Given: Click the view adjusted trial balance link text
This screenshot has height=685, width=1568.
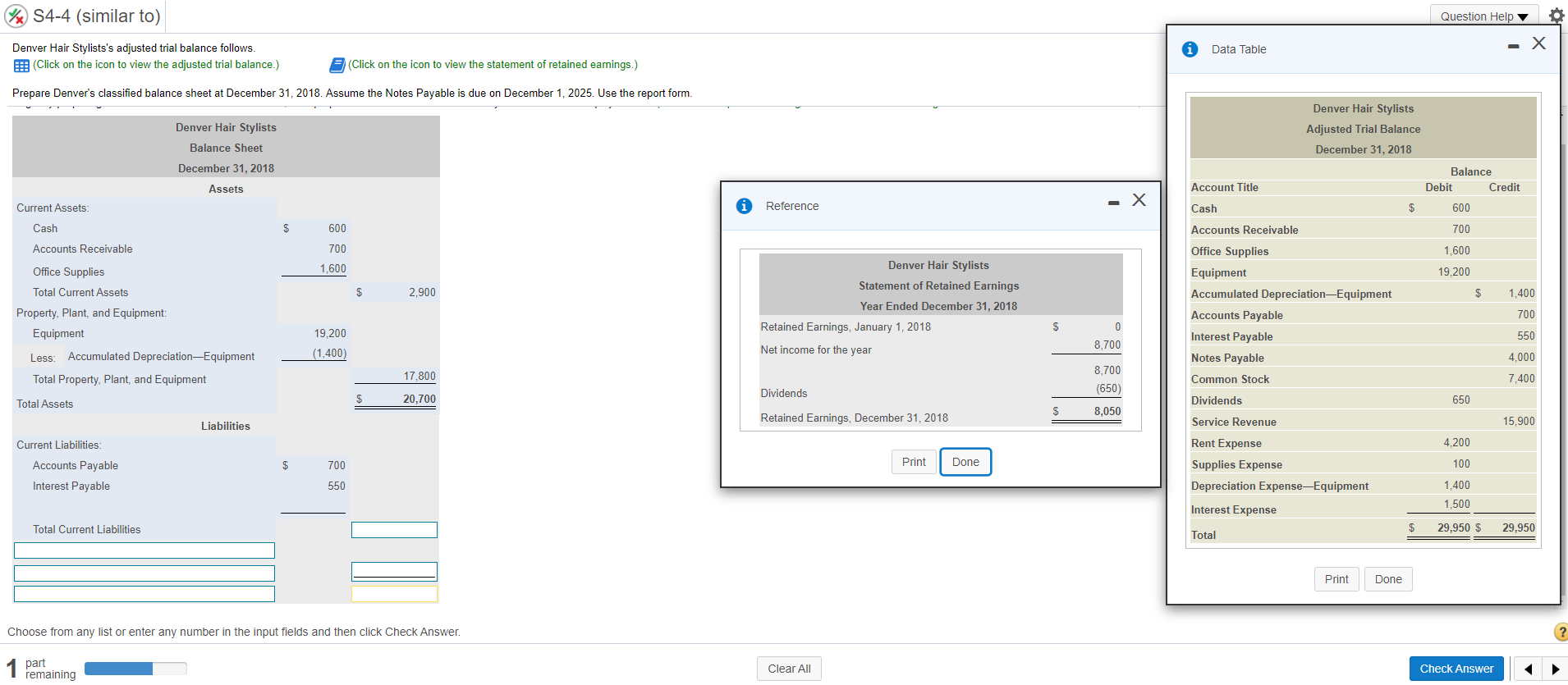Looking at the screenshot, I should point(156,65).
